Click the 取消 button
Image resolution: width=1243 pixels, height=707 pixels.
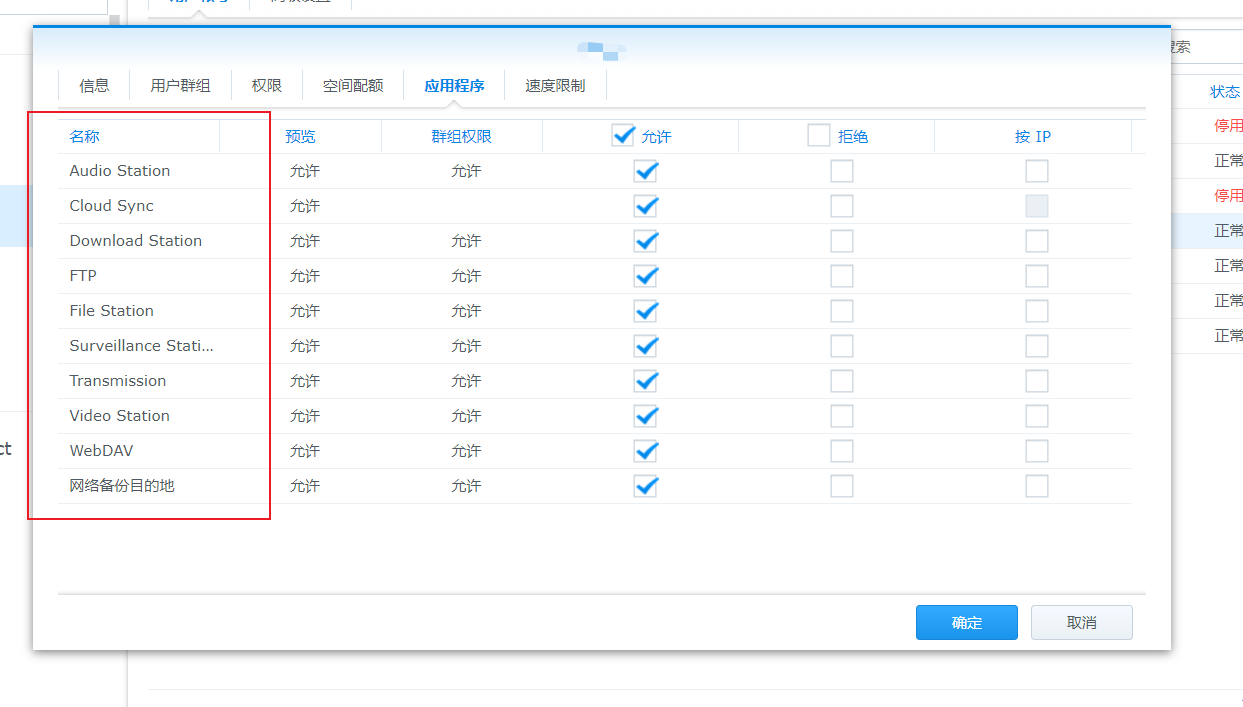point(1082,622)
